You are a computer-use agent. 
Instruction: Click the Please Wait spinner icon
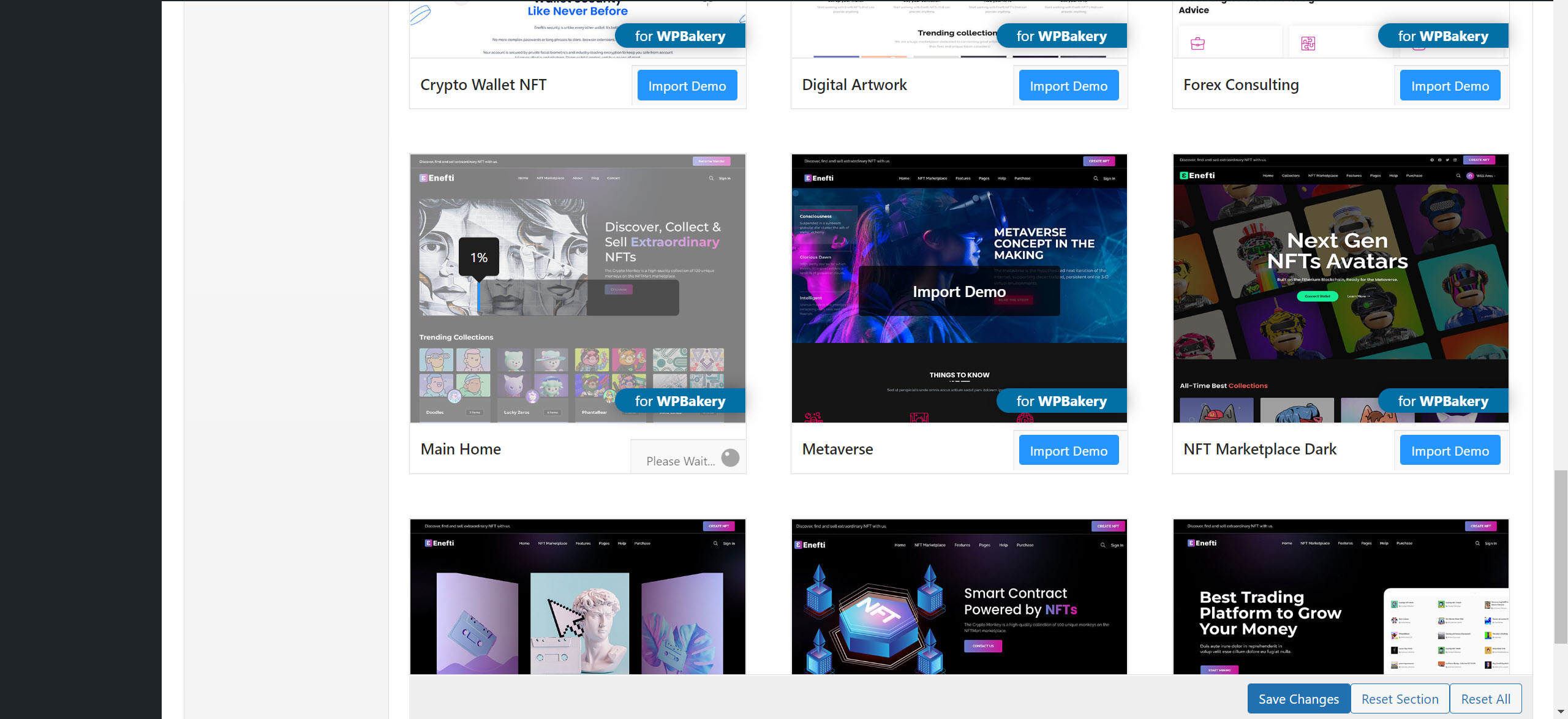click(730, 457)
